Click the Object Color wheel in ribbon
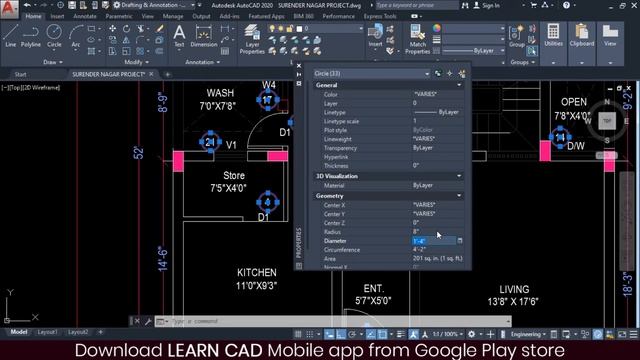Screen dimensions: 640x360 click(x=437, y=28)
